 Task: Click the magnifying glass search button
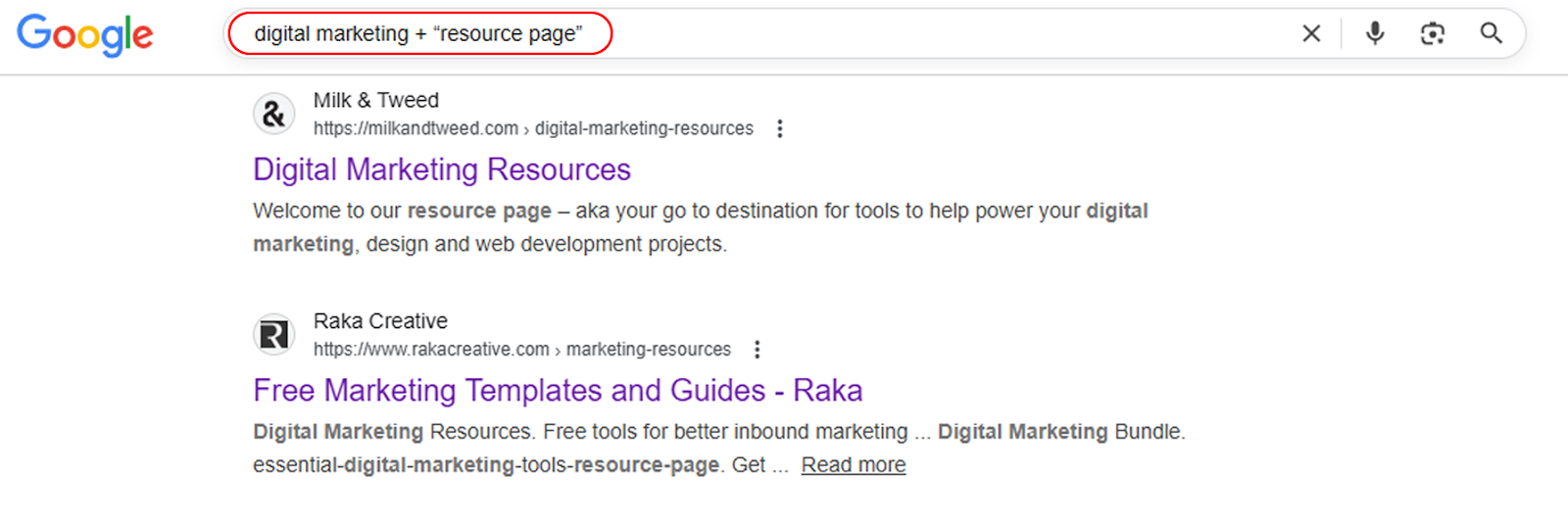coord(1491,33)
